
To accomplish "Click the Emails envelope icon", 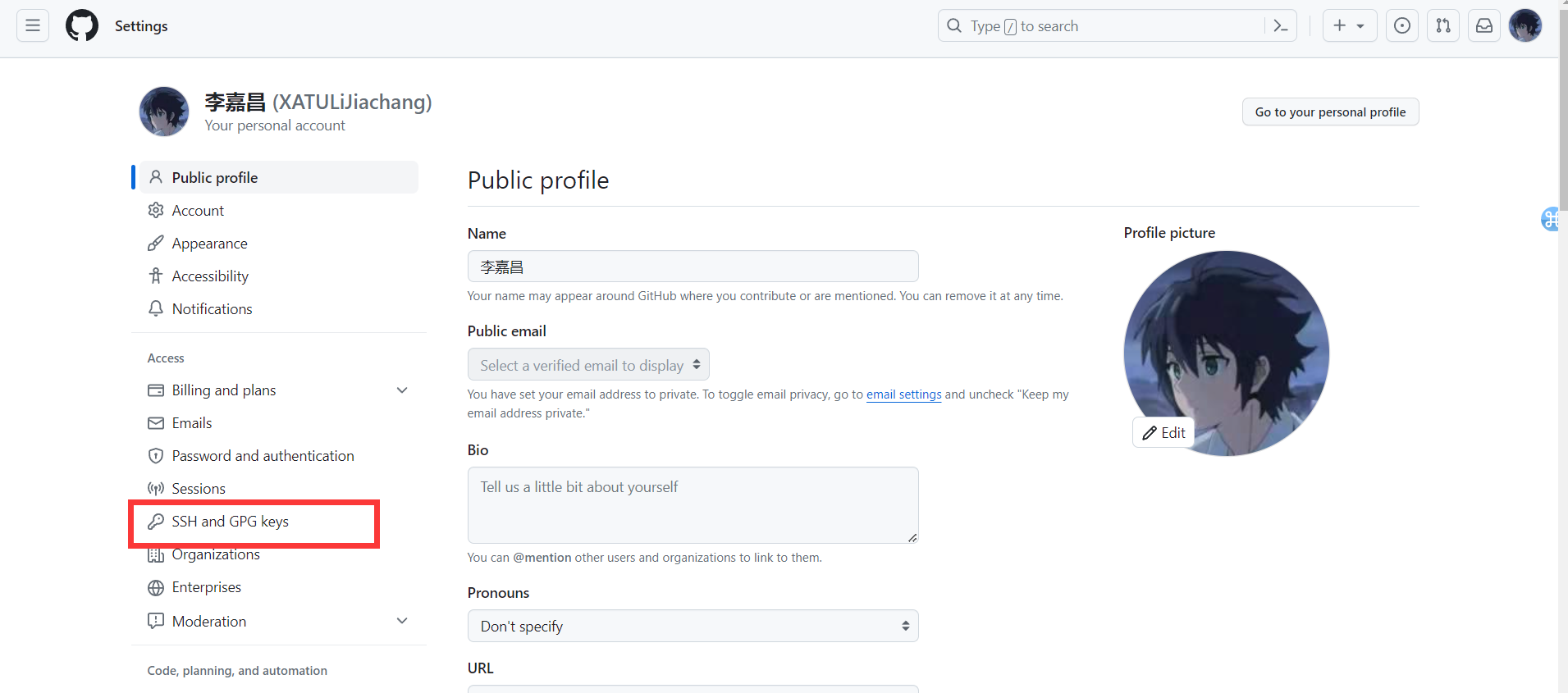I will pos(156,423).
